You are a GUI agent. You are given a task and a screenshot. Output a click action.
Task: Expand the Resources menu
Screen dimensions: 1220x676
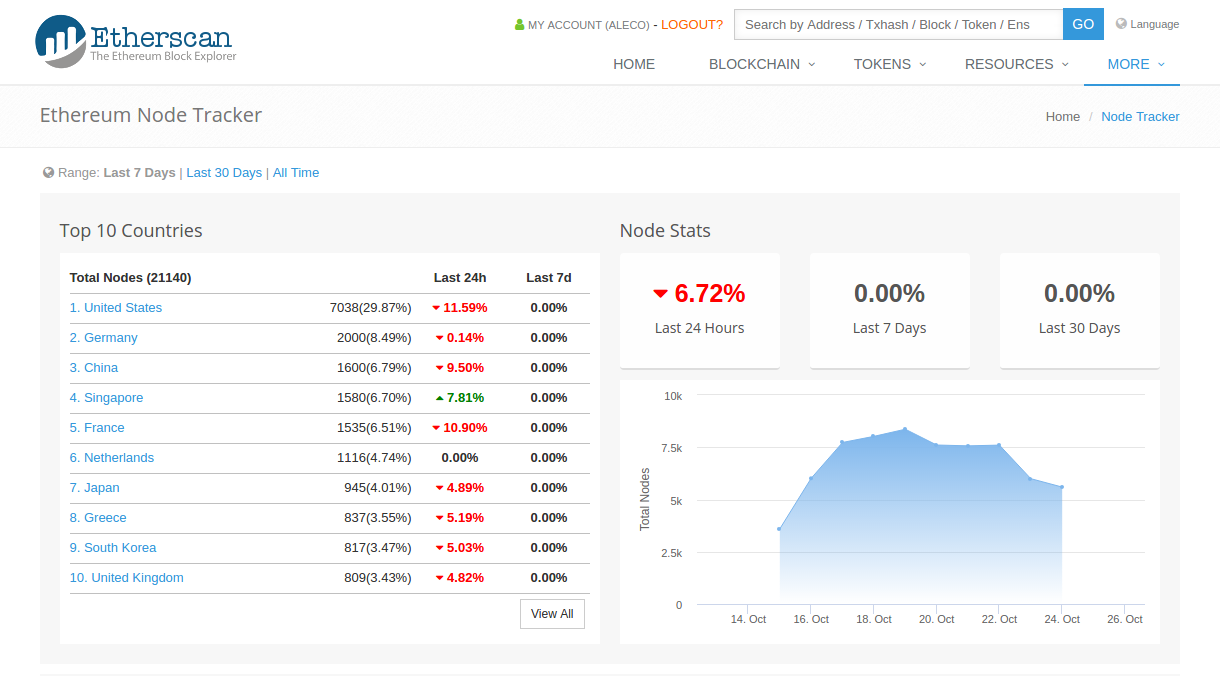(1017, 64)
